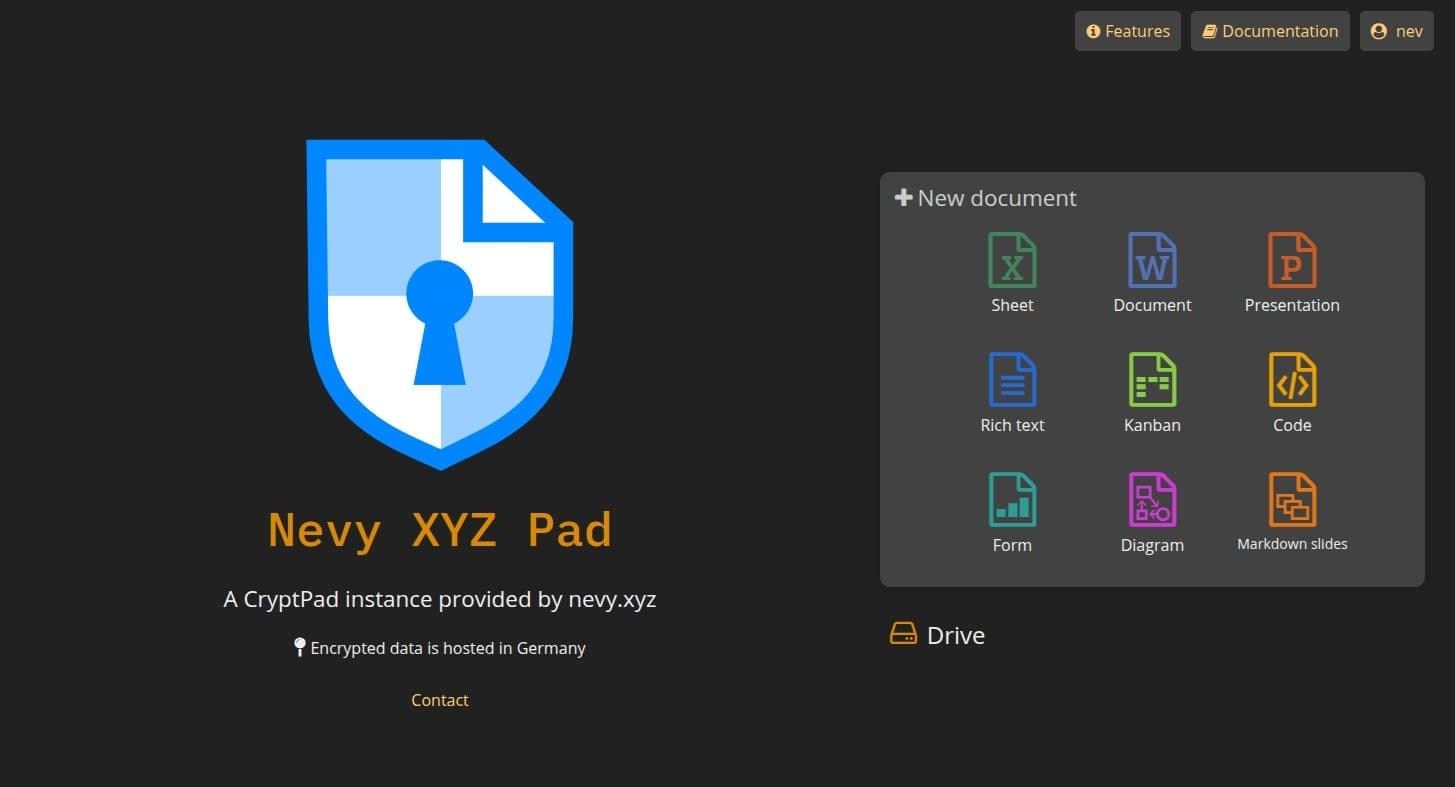Create a new Document
The height and width of the screenshot is (787, 1455).
1151,270
